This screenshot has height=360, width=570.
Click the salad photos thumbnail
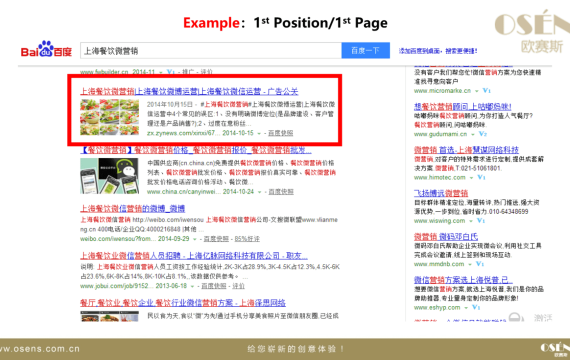pyautogui.click(x=109, y=117)
